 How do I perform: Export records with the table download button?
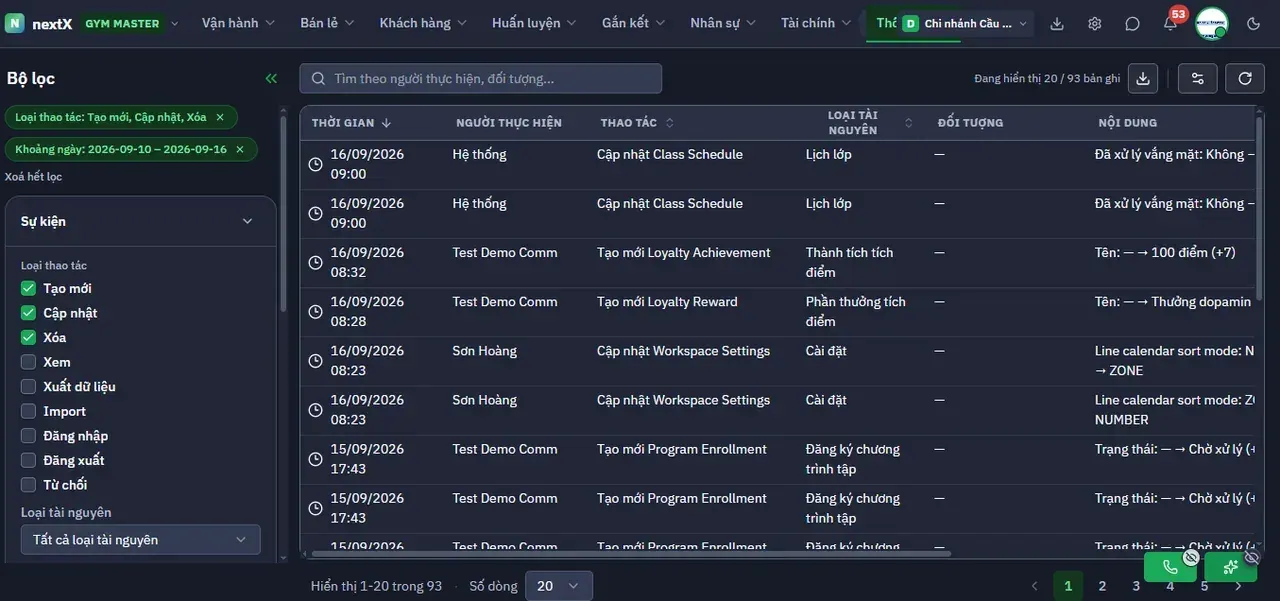coord(1144,78)
